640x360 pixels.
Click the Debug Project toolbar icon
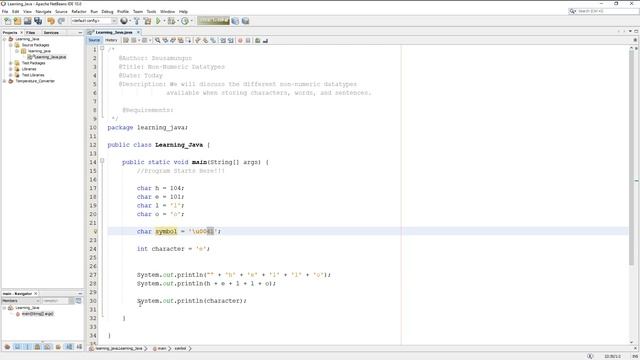click(x=171, y=21)
